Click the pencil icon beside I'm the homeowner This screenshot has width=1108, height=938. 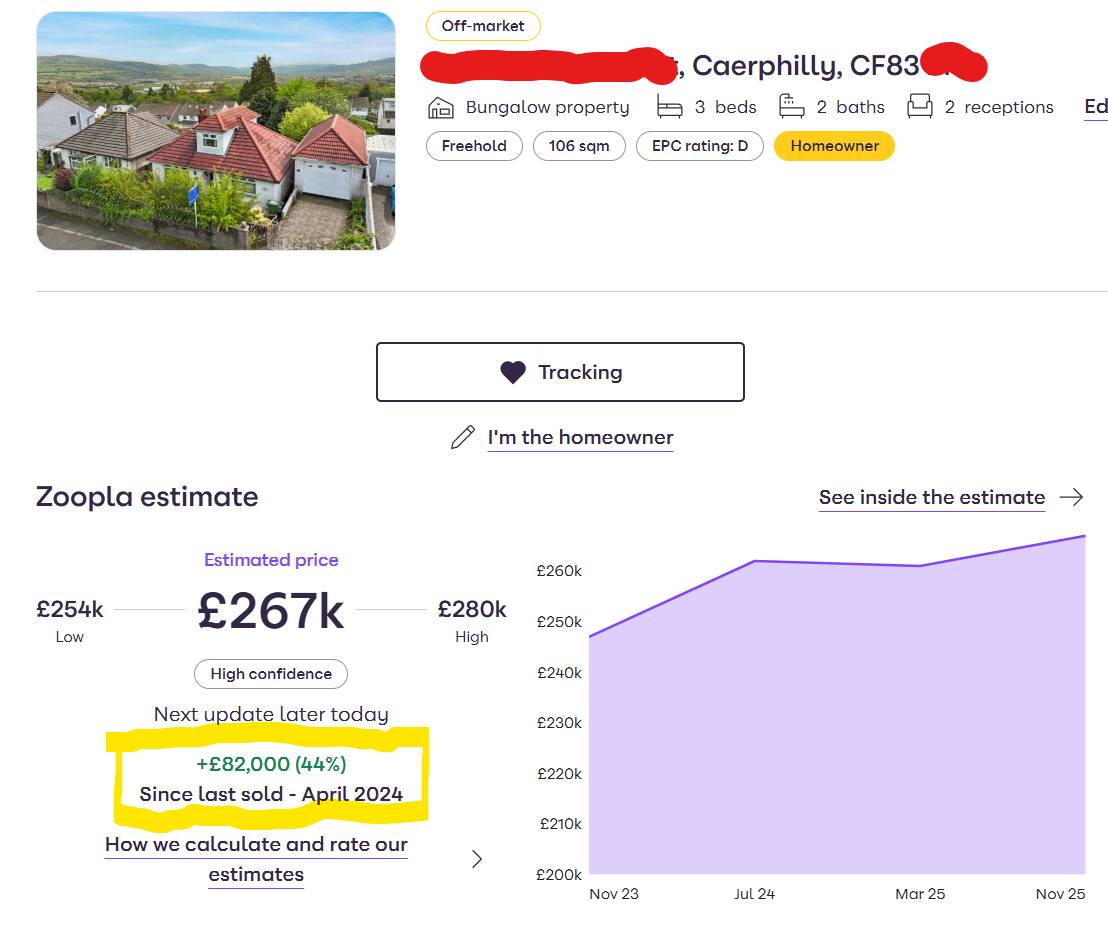pyautogui.click(x=463, y=438)
